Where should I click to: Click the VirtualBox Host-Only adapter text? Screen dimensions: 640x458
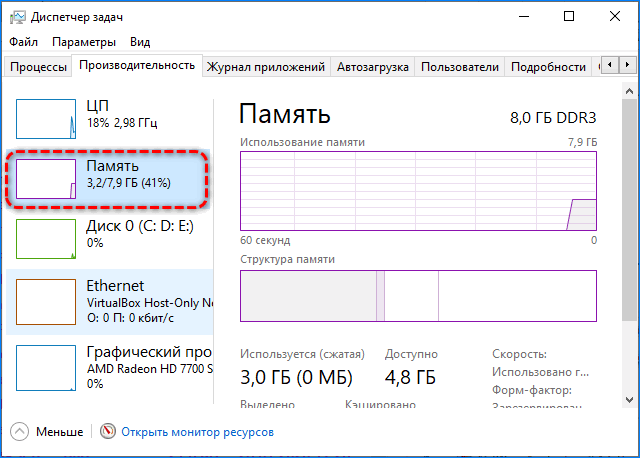point(149,303)
